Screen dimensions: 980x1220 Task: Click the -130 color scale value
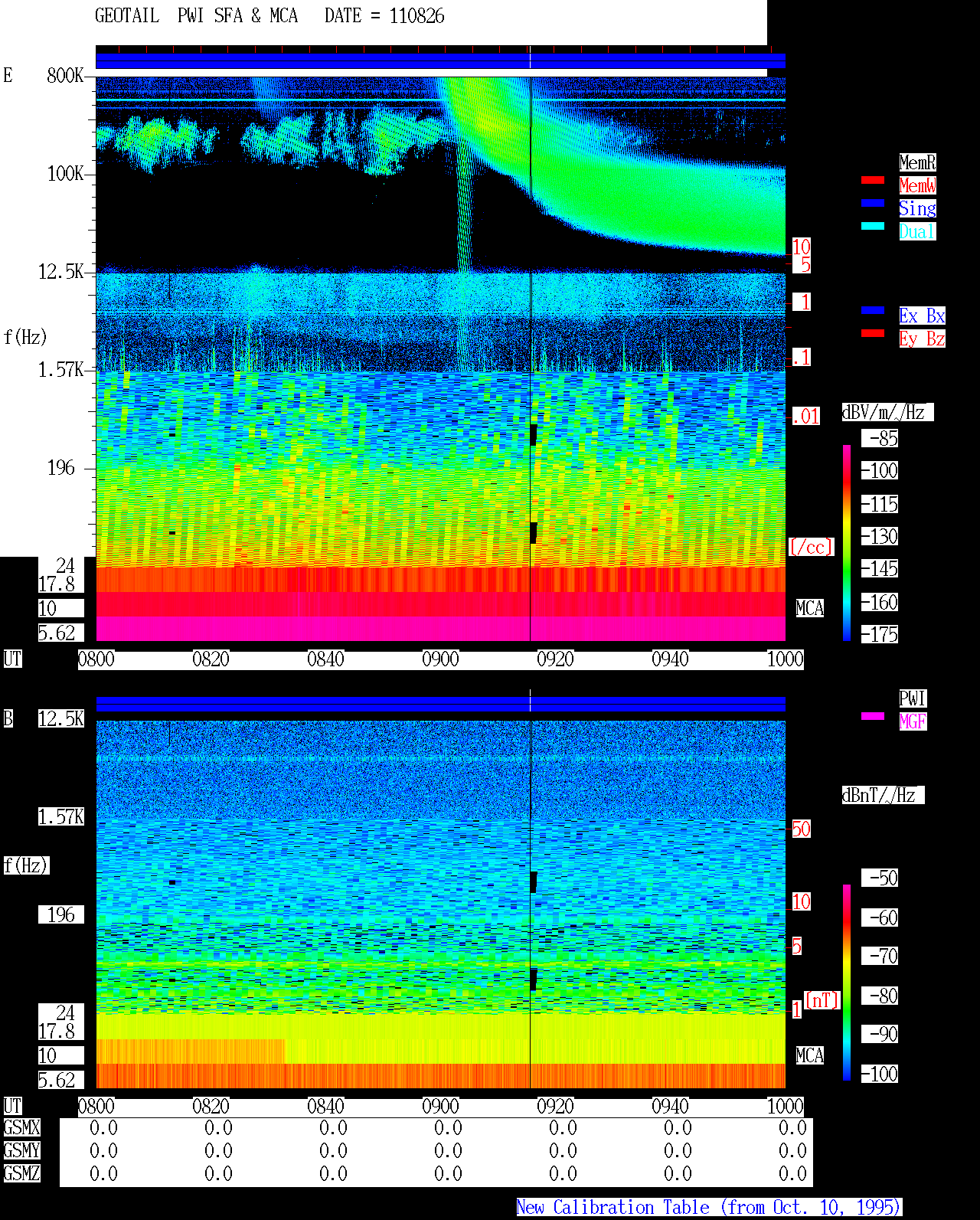click(880, 536)
